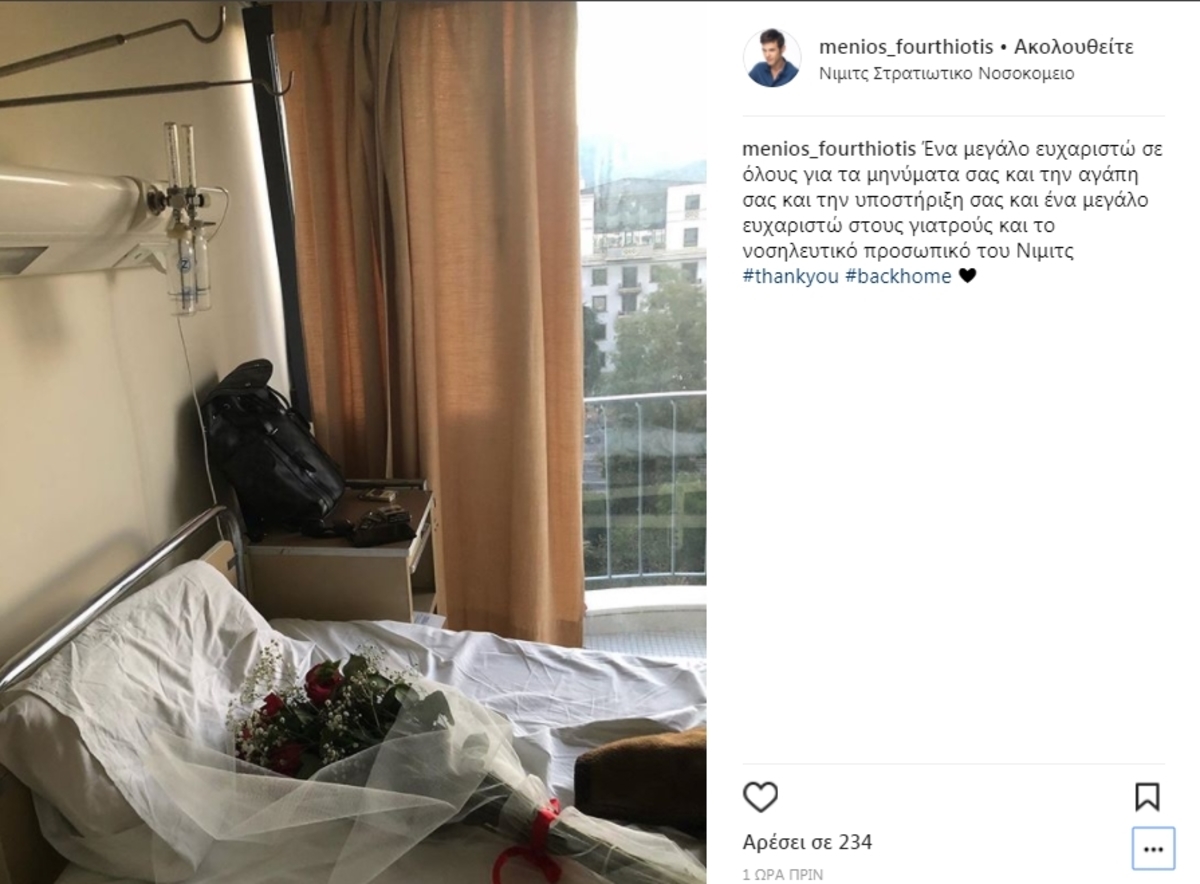This screenshot has width=1200, height=884.
Task: View who liked: Αρέσει σε 234
Action: 807,843
